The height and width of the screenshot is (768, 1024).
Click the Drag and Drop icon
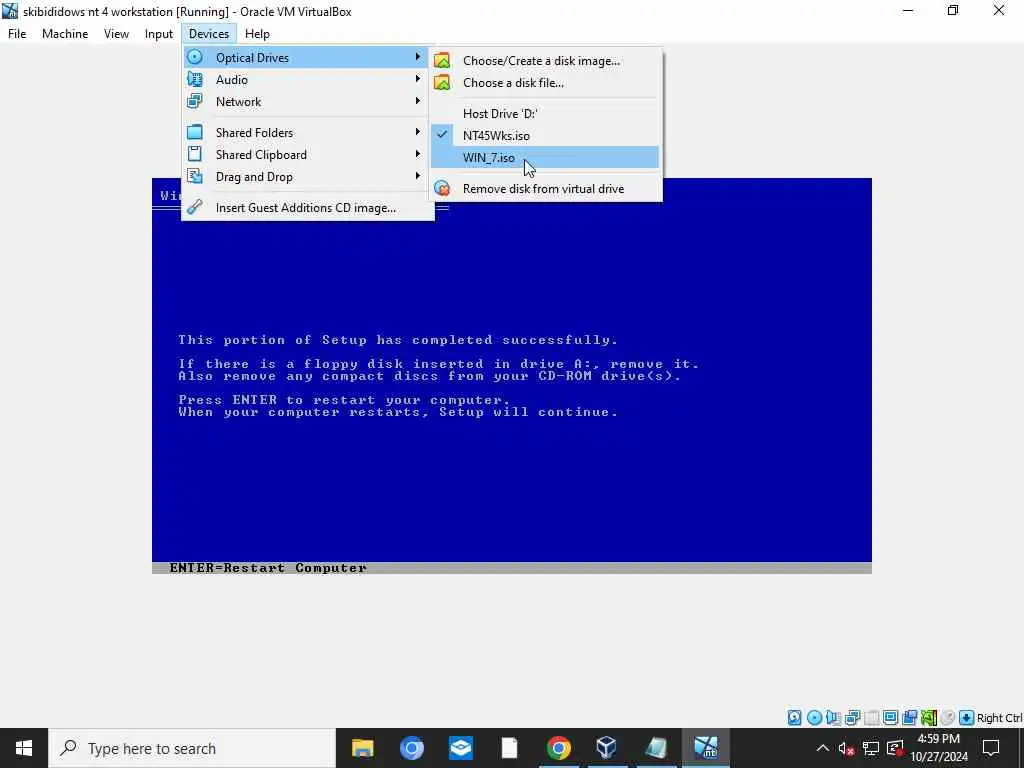click(195, 176)
